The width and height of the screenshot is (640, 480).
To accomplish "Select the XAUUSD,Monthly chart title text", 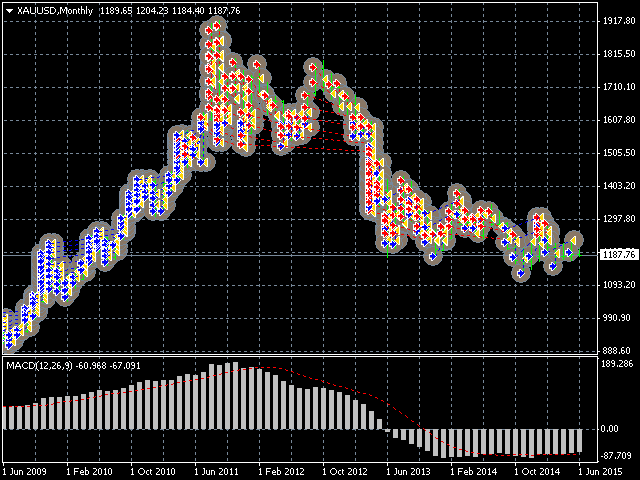I will pos(55,11).
